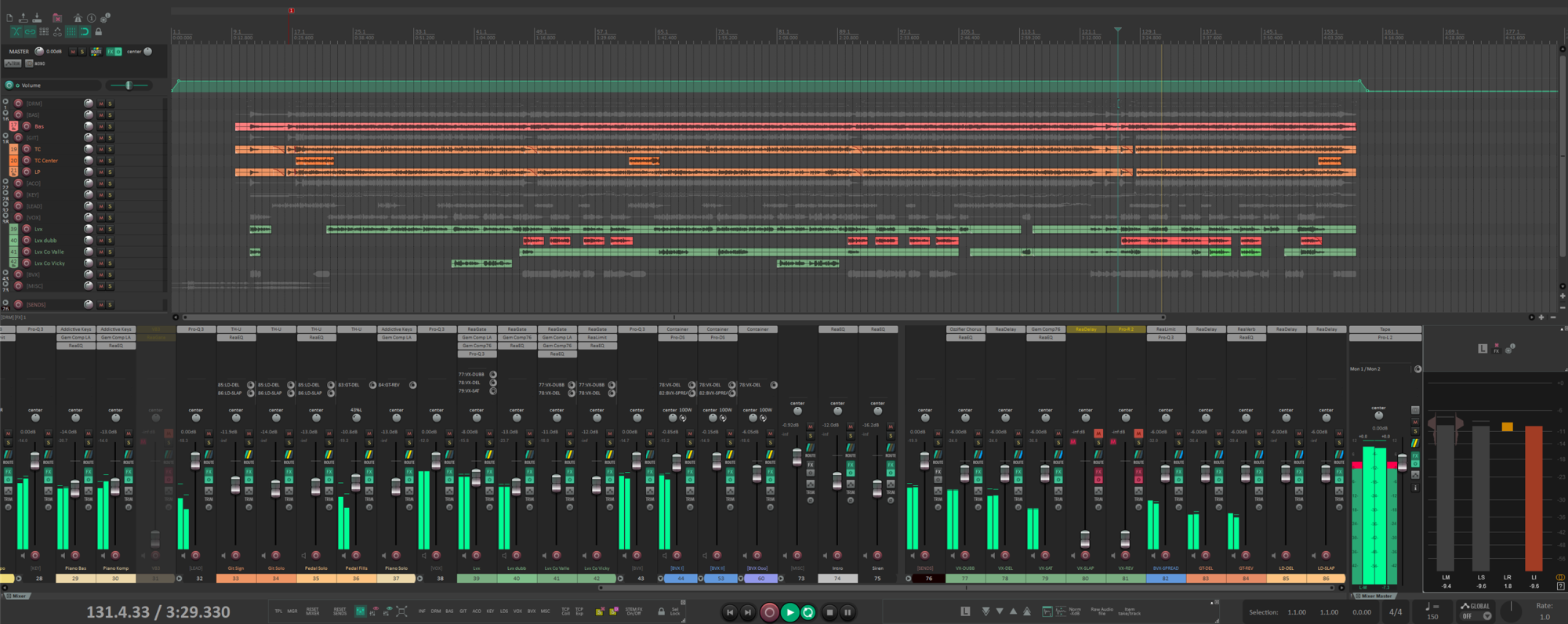
Task: Click the metronome icon in top toolbar
Action: pos(78,17)
